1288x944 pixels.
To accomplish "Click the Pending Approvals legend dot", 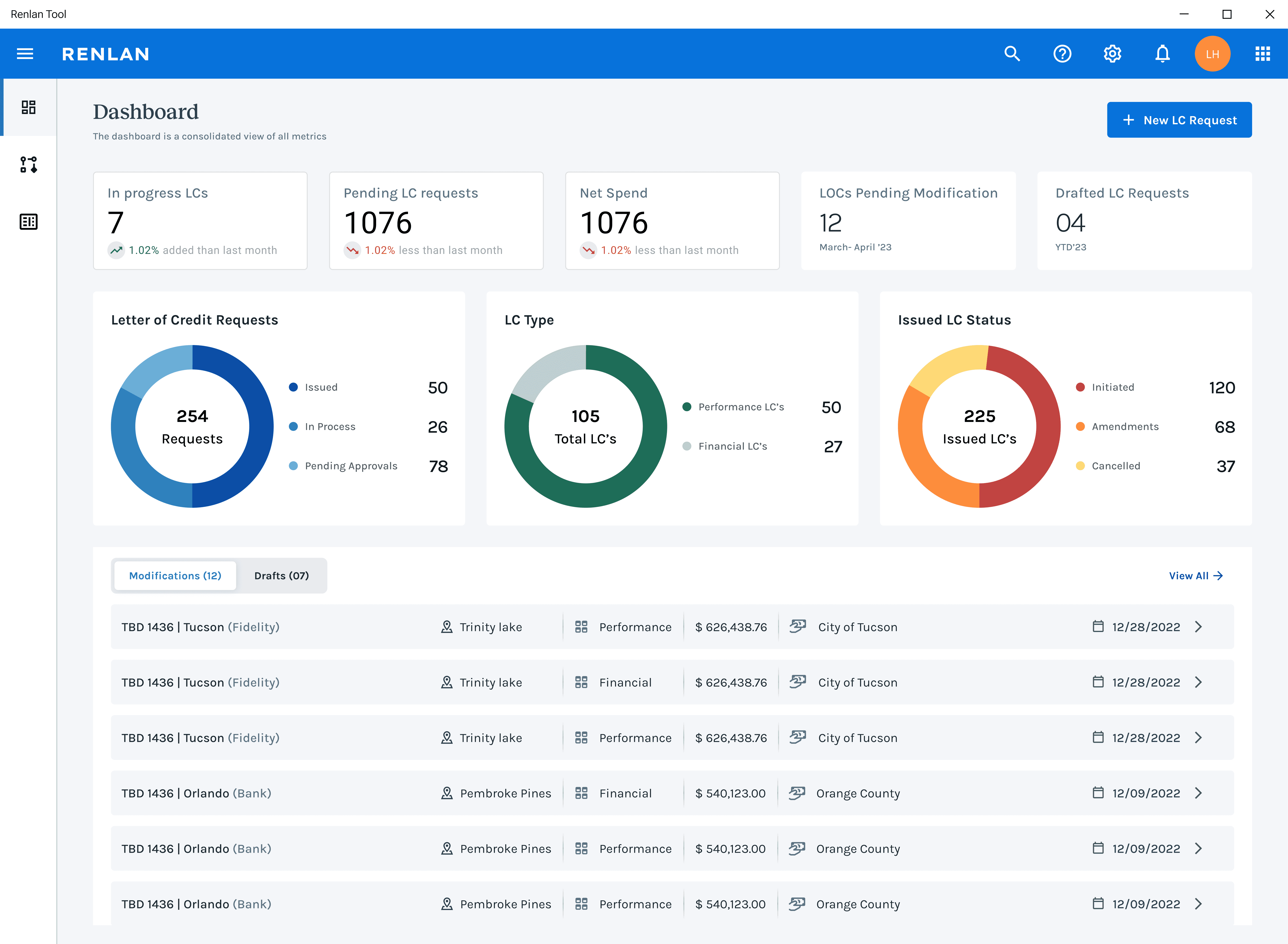I will 293,466.
